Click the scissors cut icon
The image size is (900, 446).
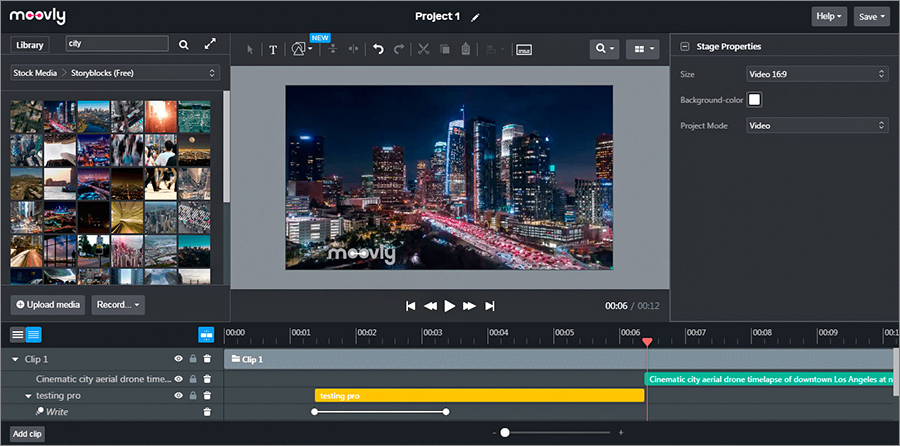pos(424,49)
